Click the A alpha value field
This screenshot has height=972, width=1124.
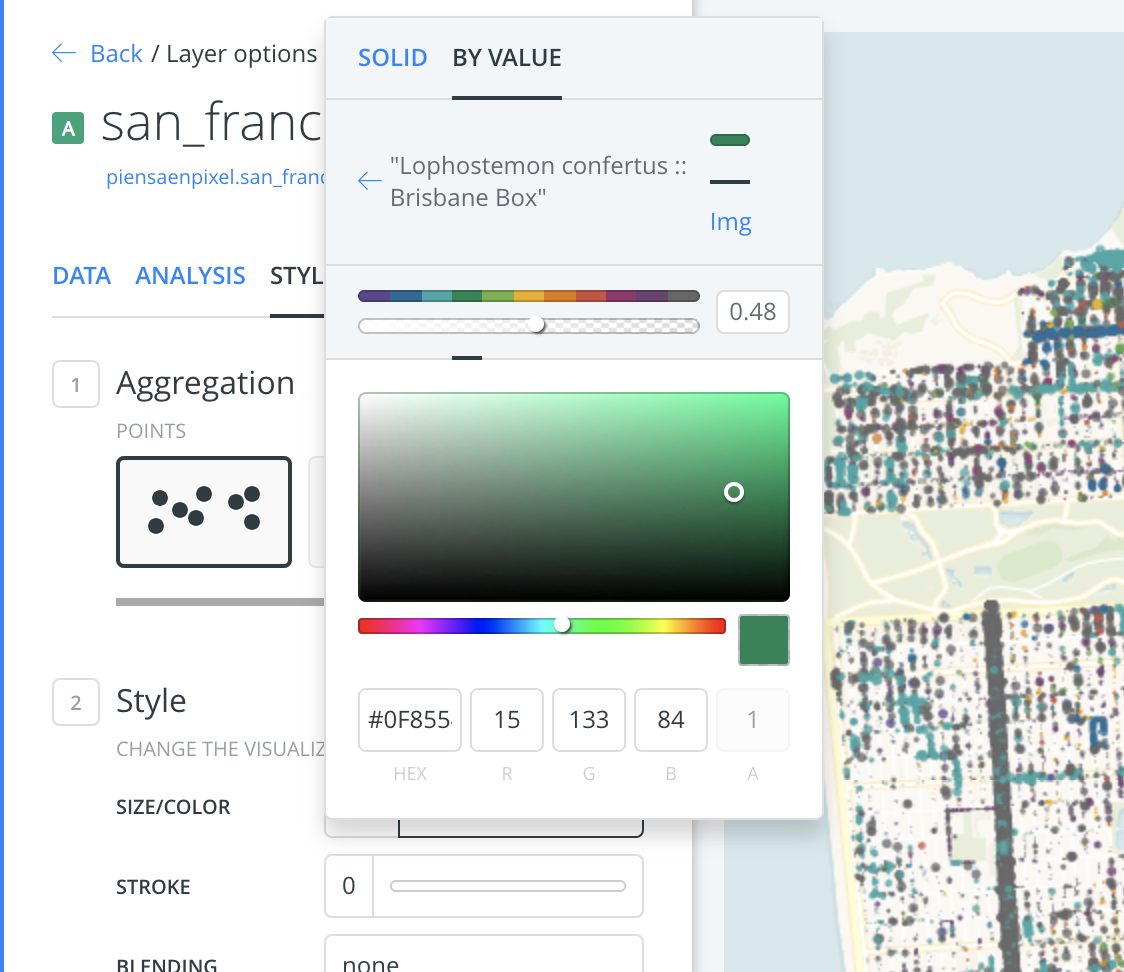click(753, 720)
